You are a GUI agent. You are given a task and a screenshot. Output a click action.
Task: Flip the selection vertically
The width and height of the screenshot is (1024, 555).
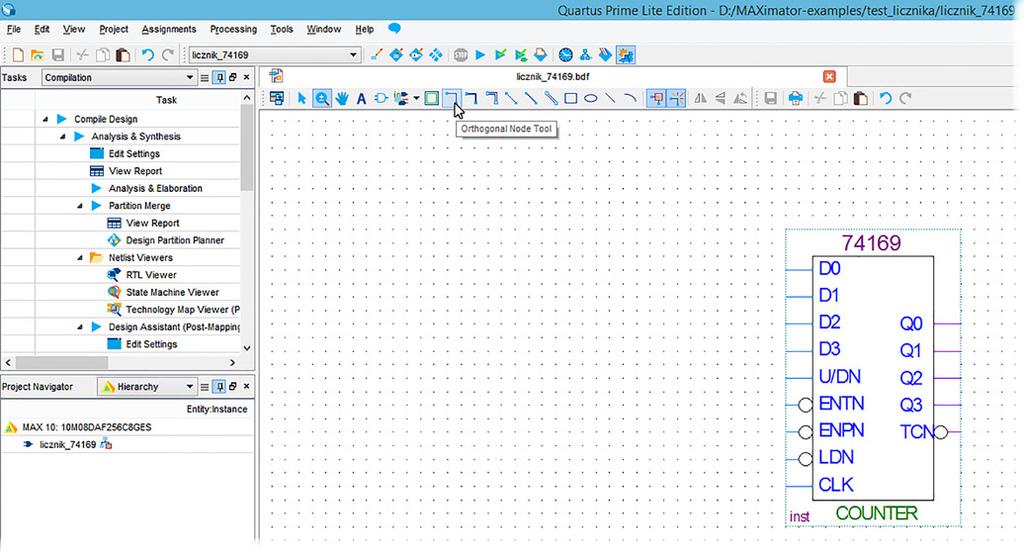pos(720,99)
